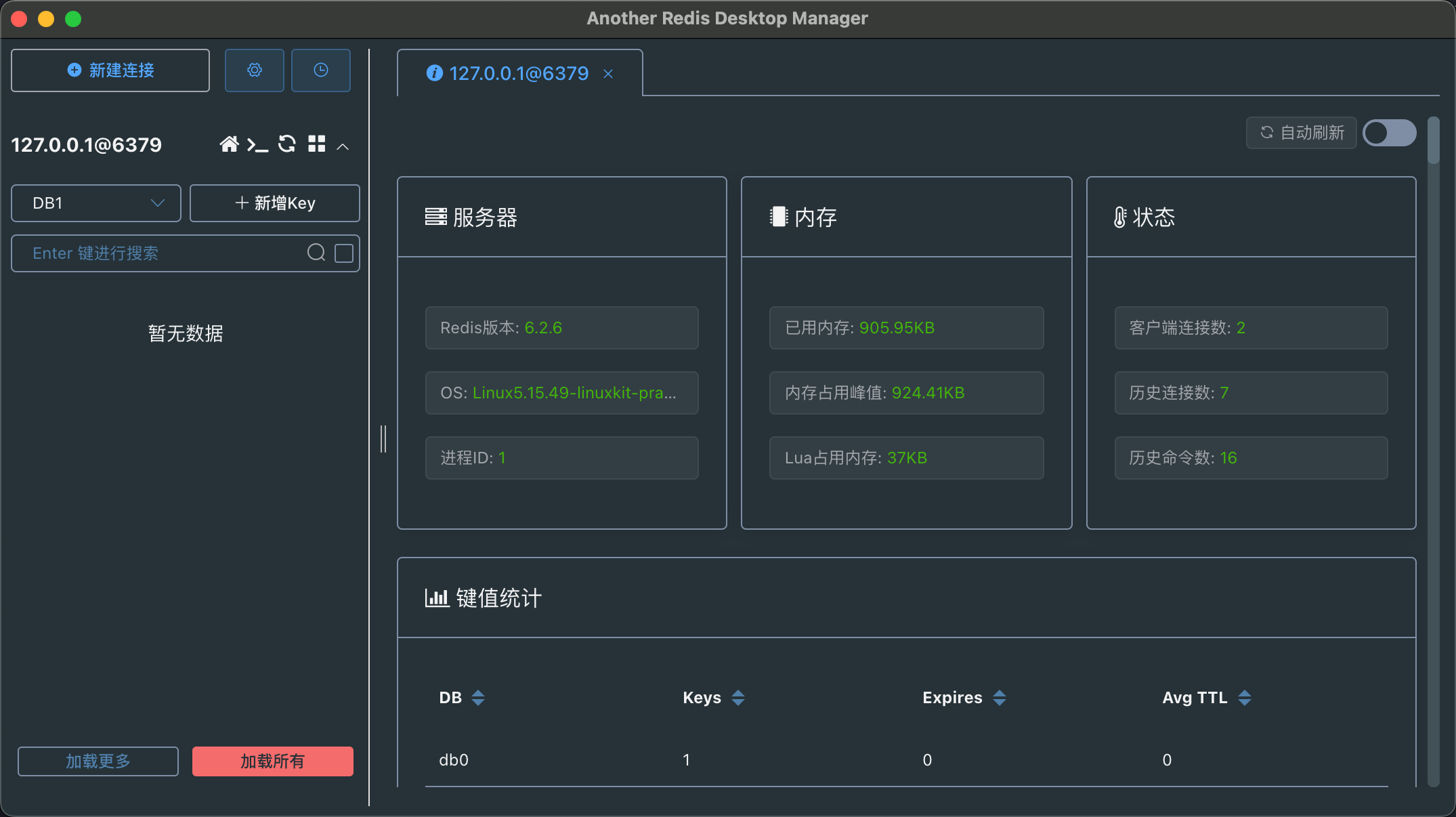The image size is (1456, 817).
Task: Click the 自动刷新 label button
Action: [1302, 133]
